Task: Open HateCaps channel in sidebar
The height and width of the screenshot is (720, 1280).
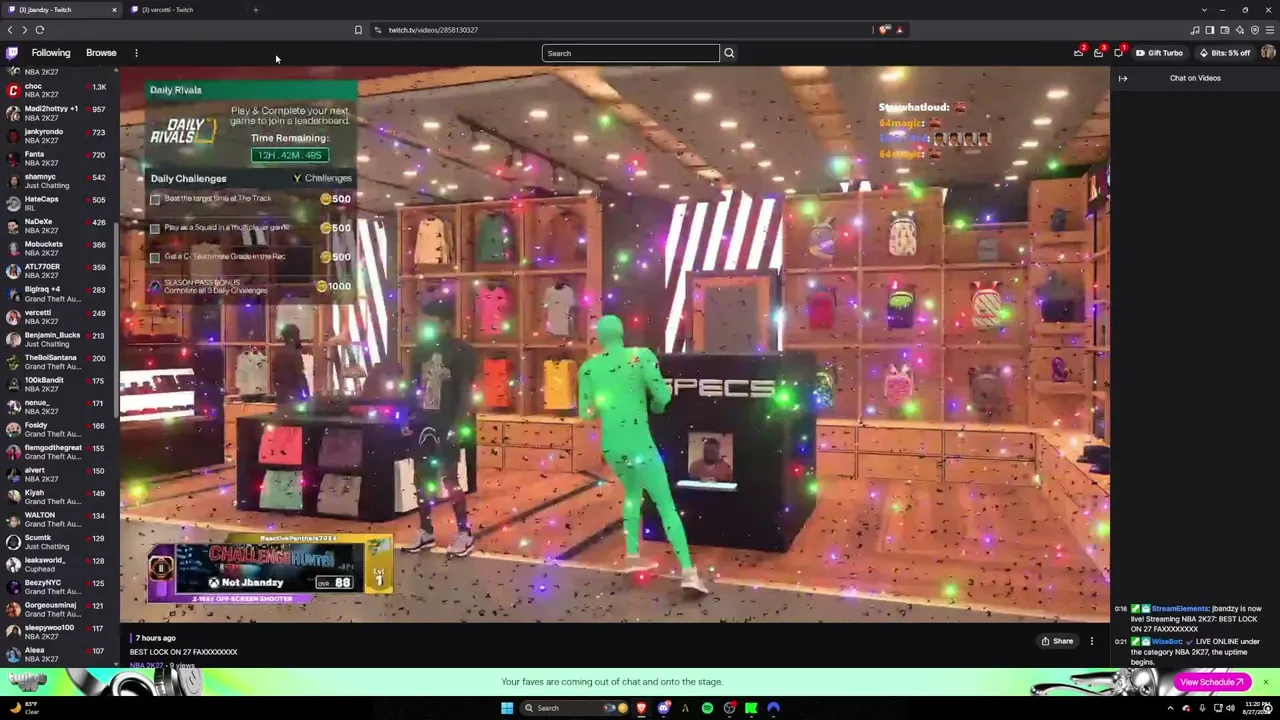Action: click(58, 203)
